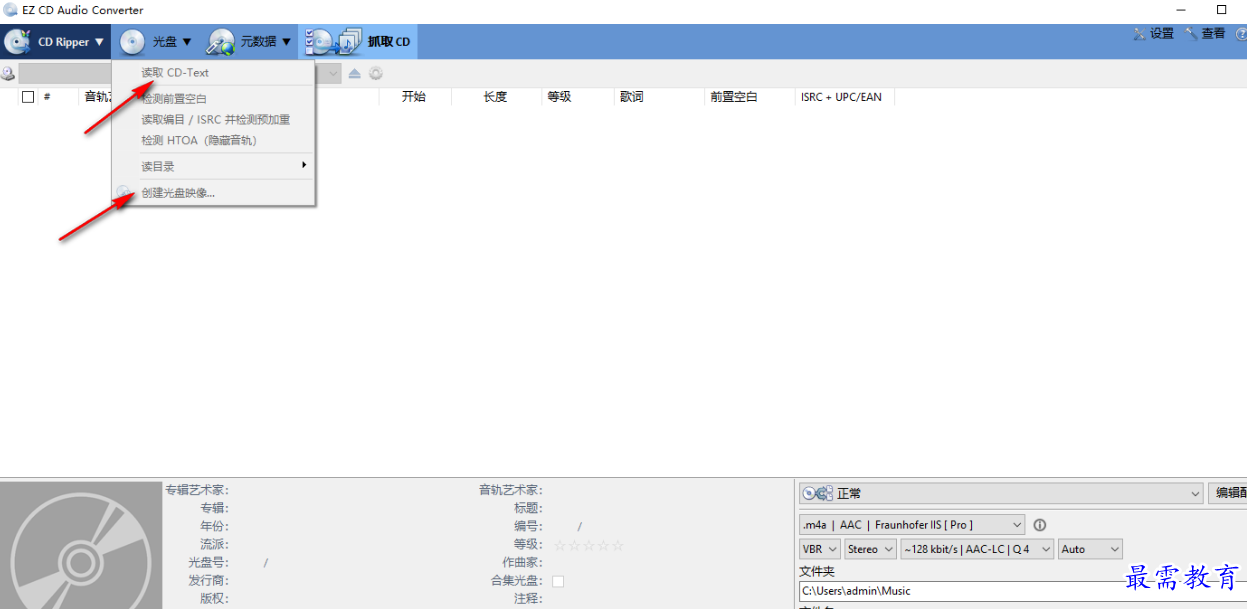Toggle the 合集光盘 checkbox
The width and height of the screenshot is (1247, 609).
(x=558, y=581)
